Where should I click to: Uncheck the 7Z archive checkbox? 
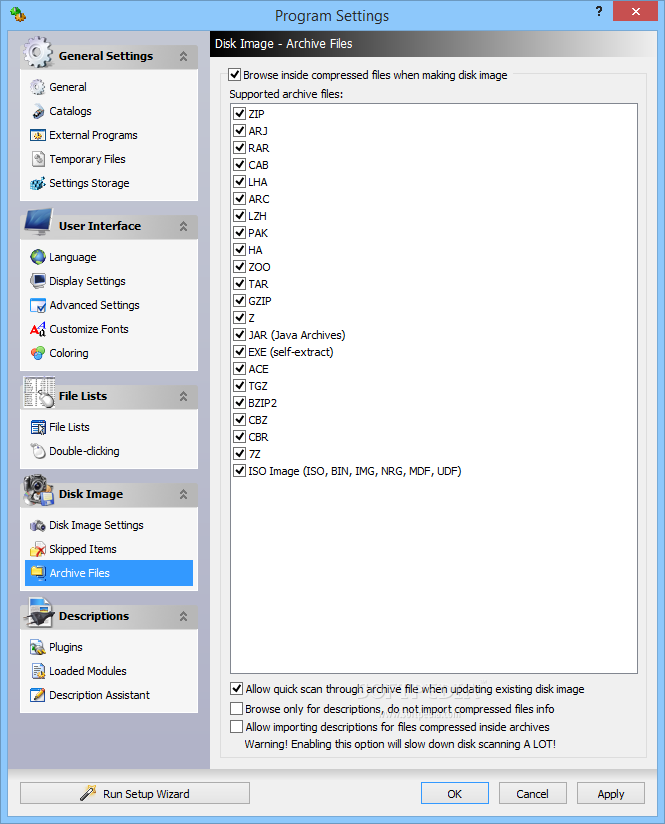[240, 454]
